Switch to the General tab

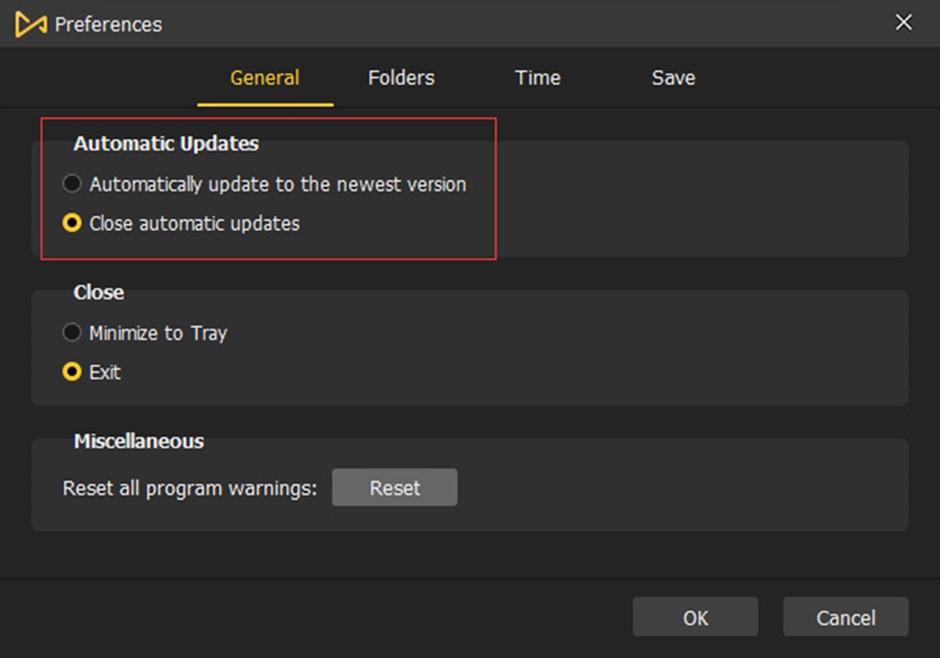point(265,78)
